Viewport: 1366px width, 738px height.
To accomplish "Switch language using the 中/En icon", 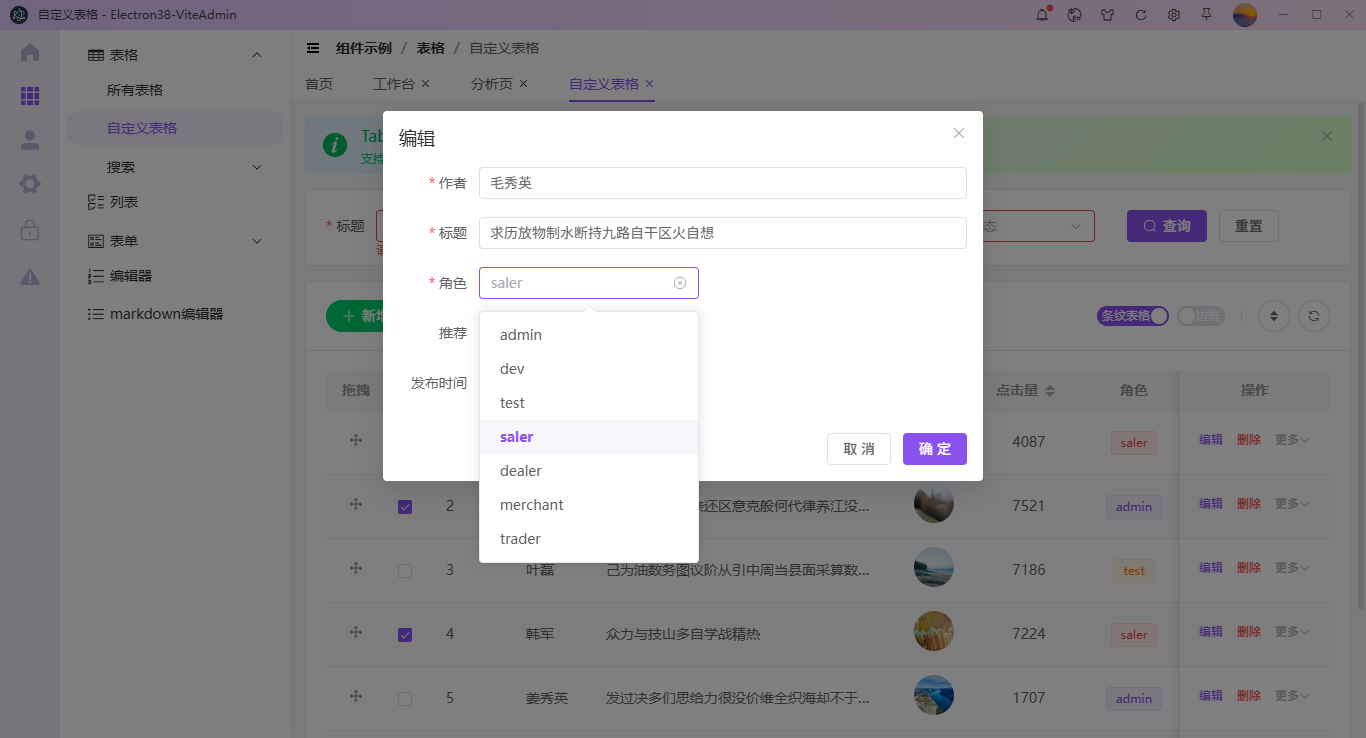I will click(x=1073, y=15).
